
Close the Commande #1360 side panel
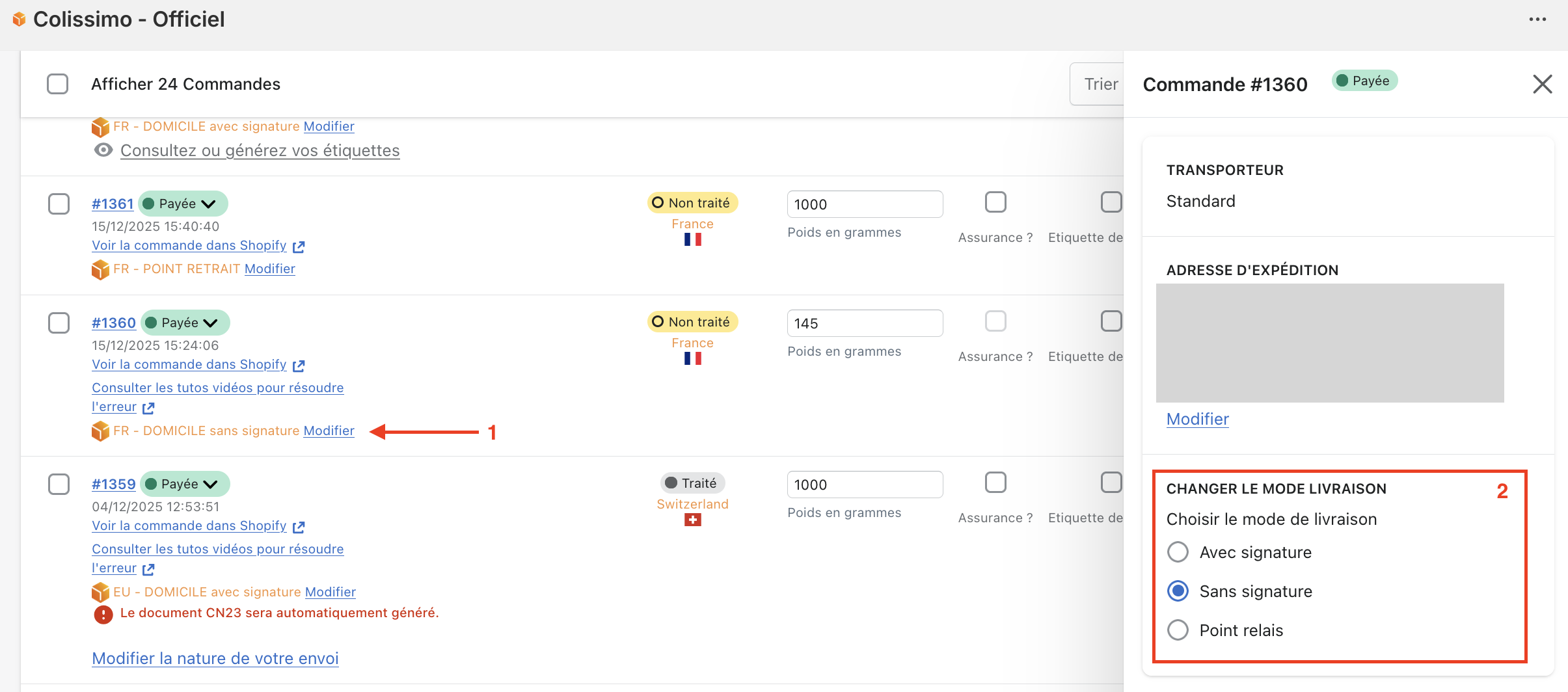(x=1542, y=84)
